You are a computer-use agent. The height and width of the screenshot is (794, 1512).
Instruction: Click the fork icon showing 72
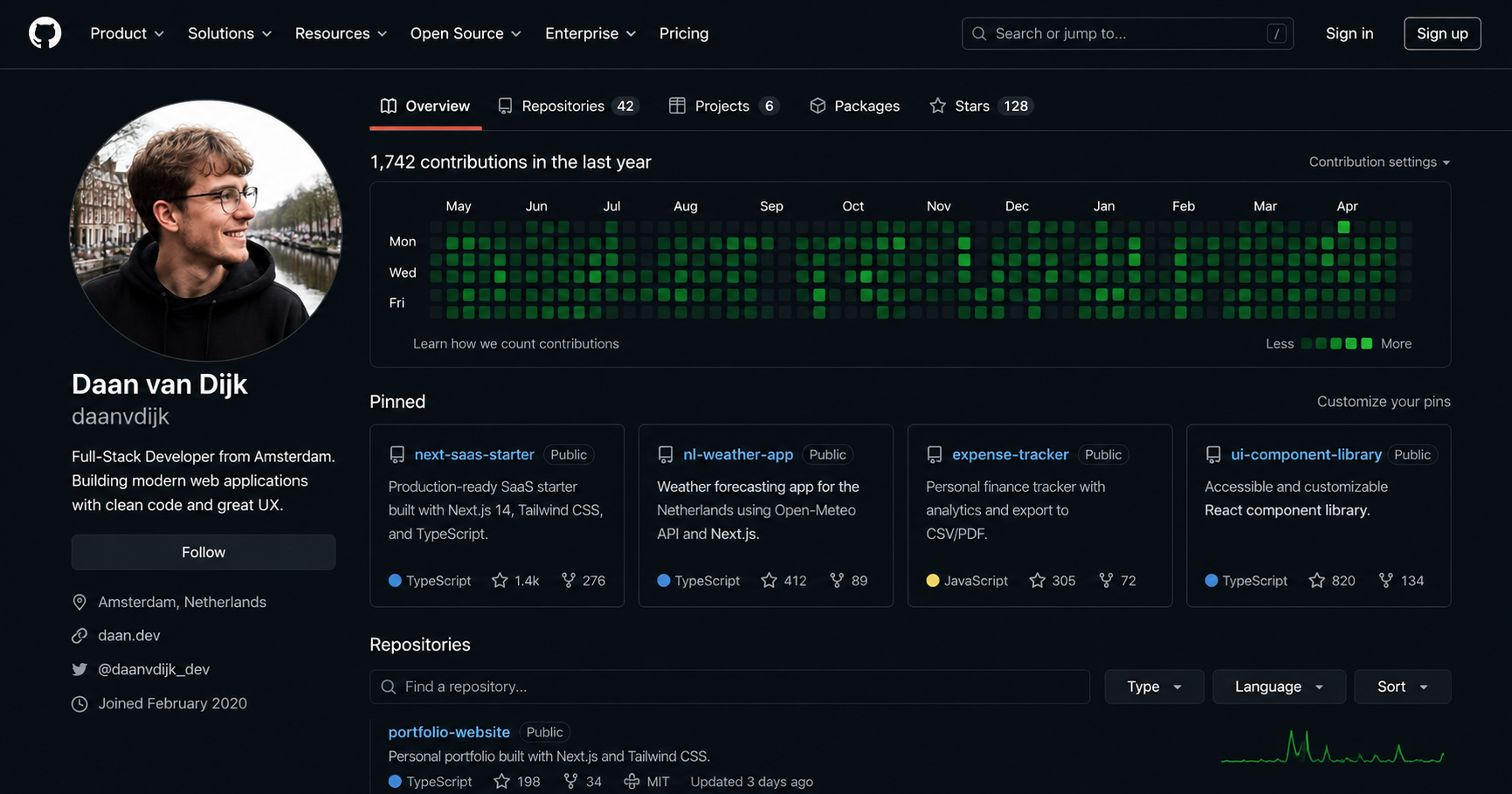(x=1106, y=580)
